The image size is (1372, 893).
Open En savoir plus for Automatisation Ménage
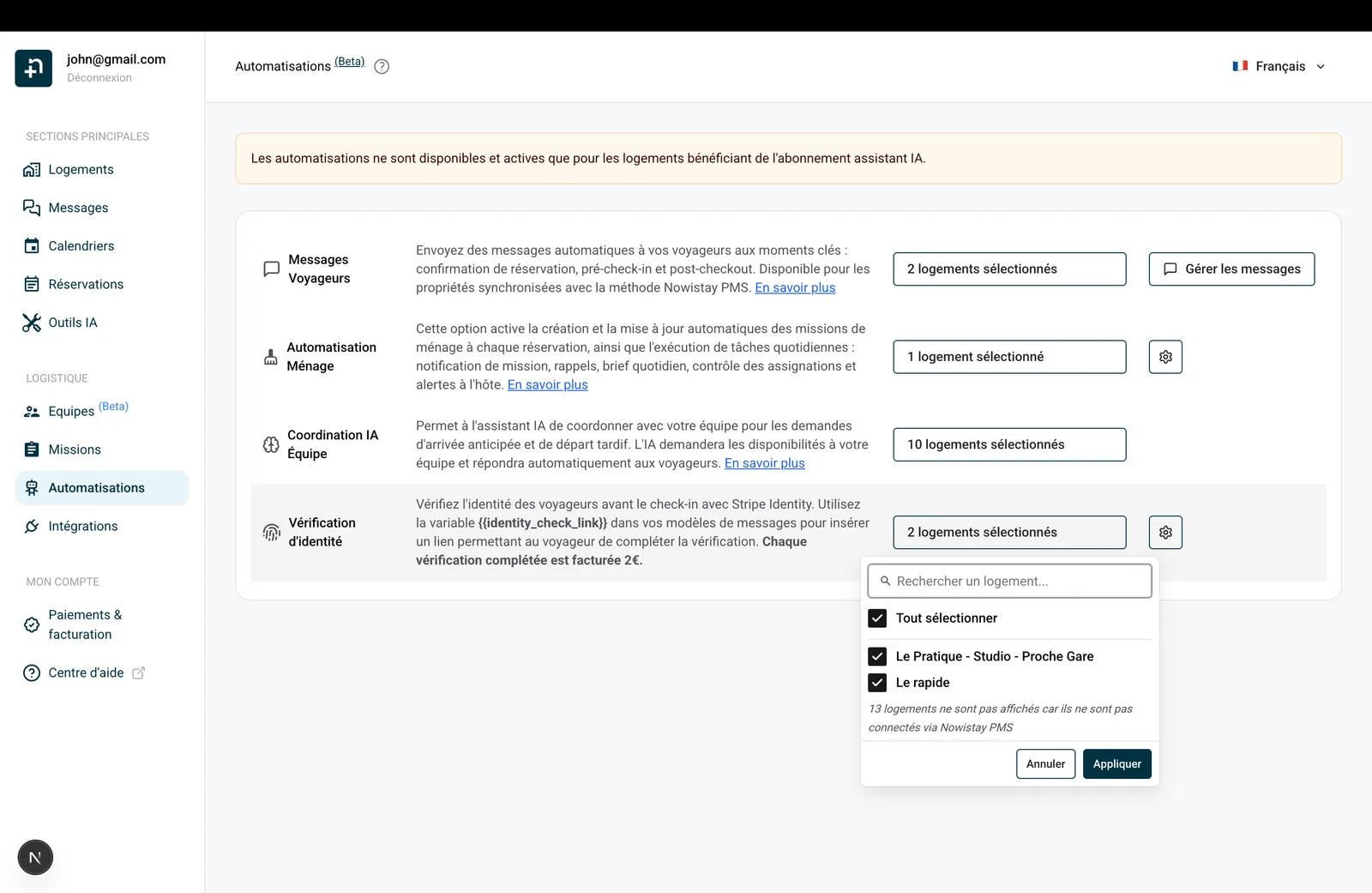548,385
